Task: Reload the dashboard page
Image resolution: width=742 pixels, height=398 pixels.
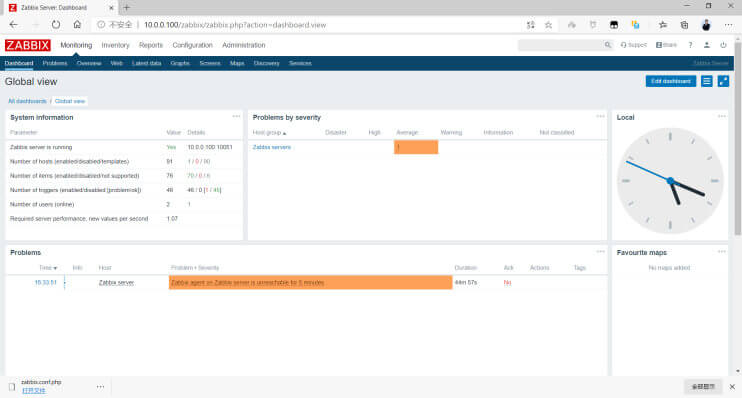Action: (x=56, y=25)
